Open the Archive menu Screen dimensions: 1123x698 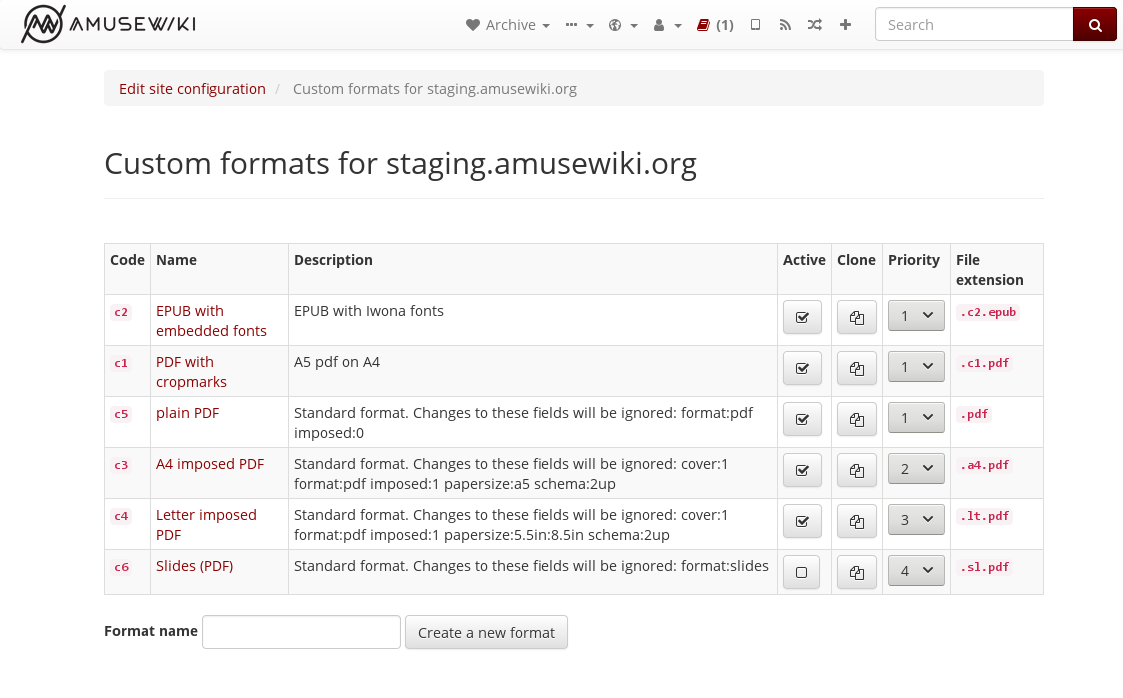(x=508, y=25)
